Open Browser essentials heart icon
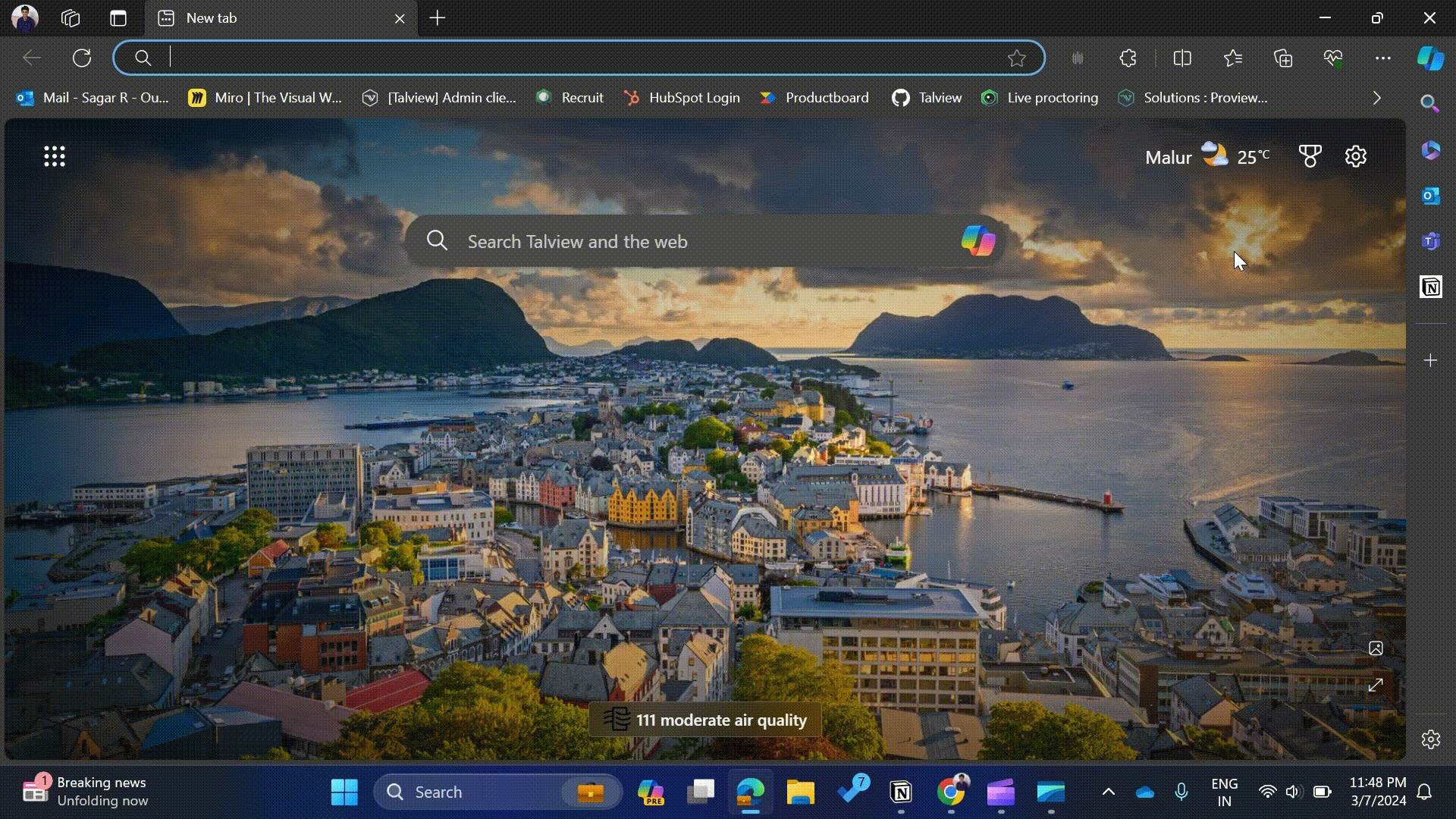The width and height of the screenshot is (1456, 819). pos(1333,58)
